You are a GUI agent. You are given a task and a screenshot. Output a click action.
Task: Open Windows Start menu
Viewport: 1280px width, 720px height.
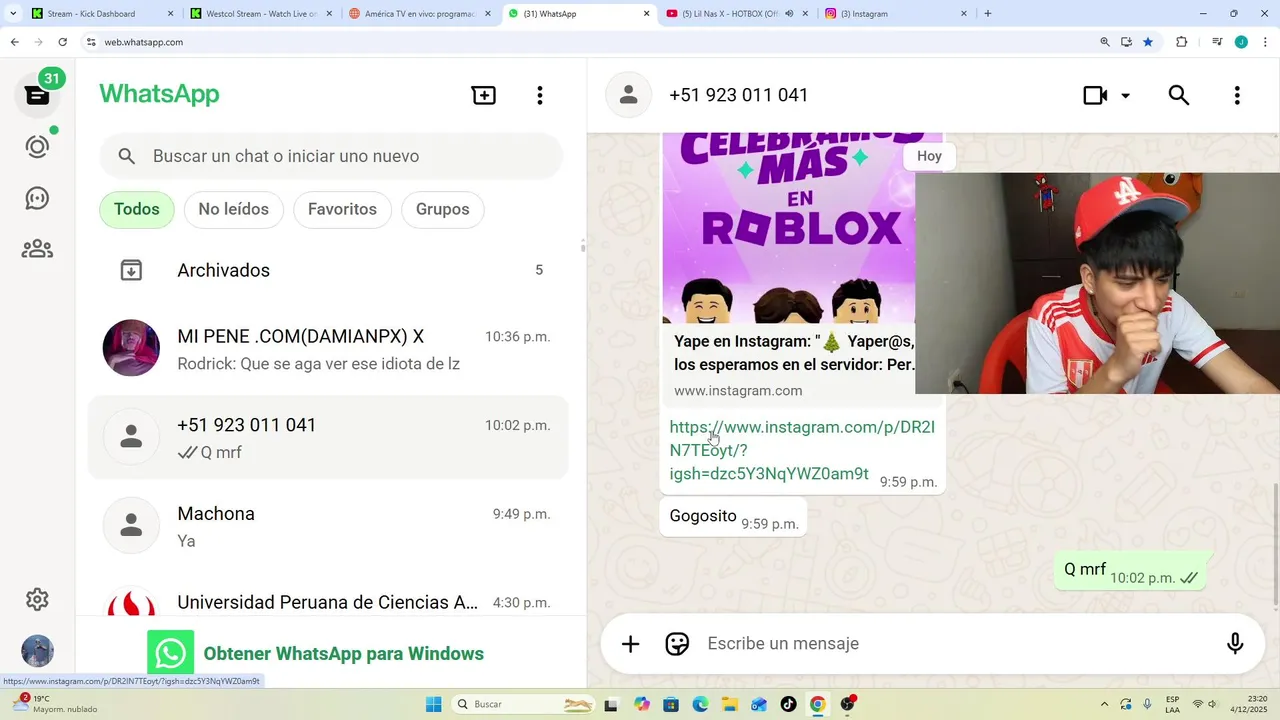(433, 704)
